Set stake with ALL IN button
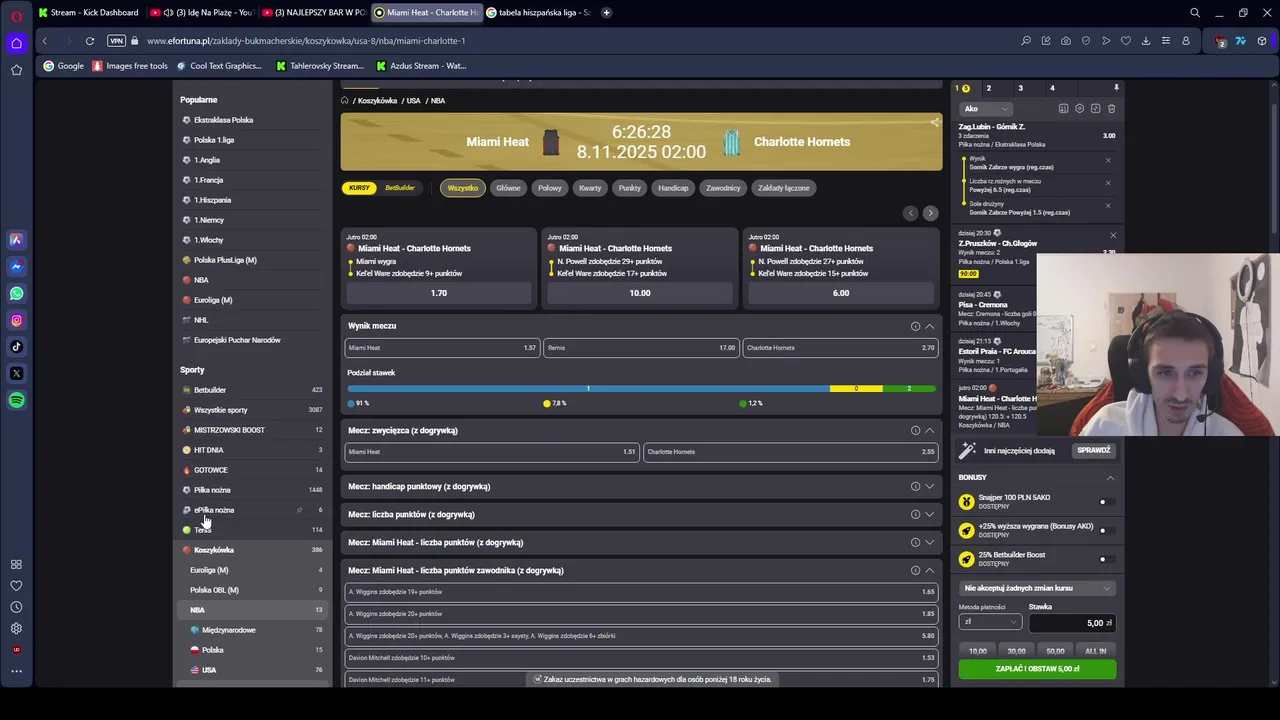1280x720 pixels. click(x=1096, y=651)
